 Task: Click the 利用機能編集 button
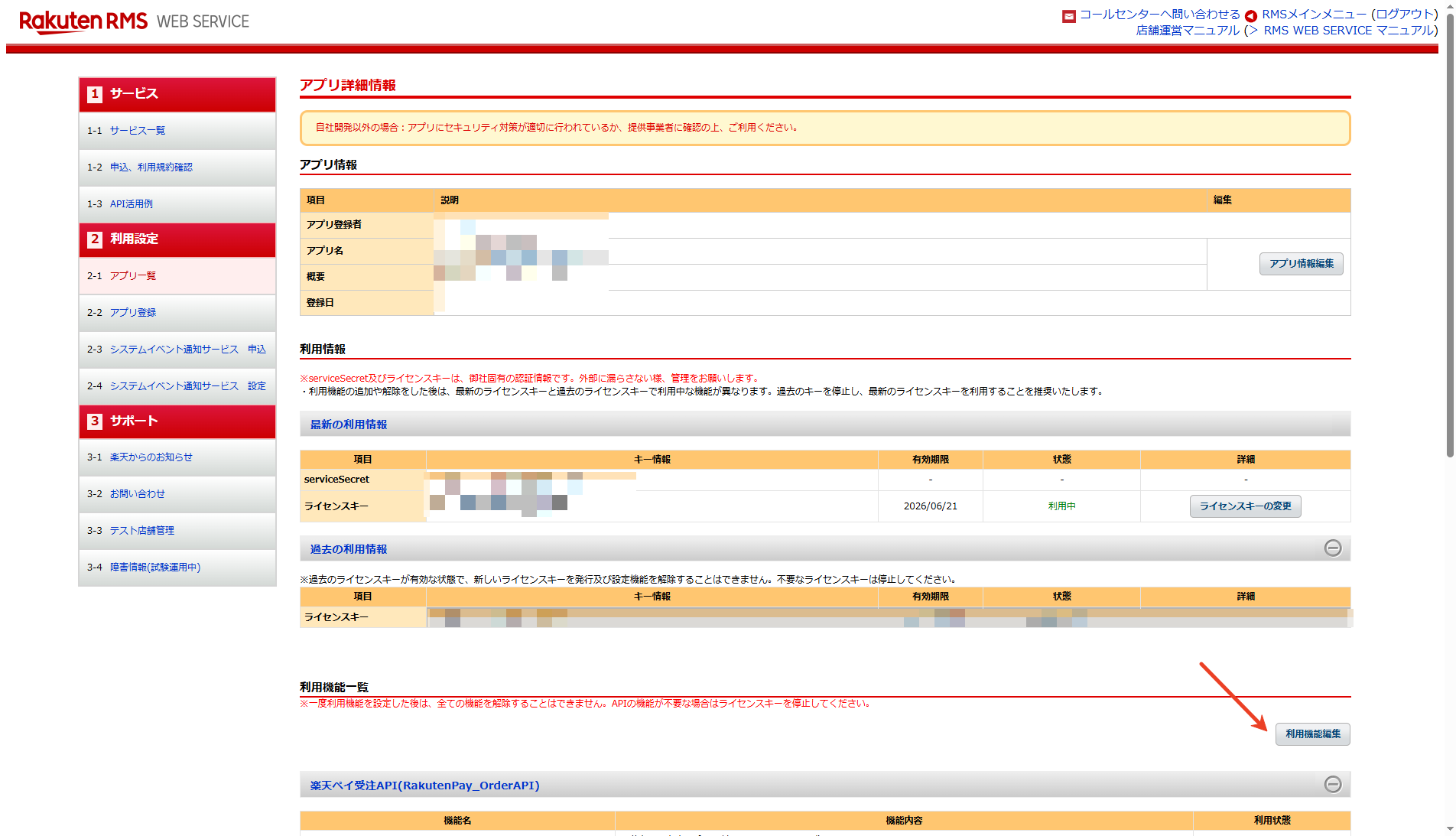[x=1313, y=734]
